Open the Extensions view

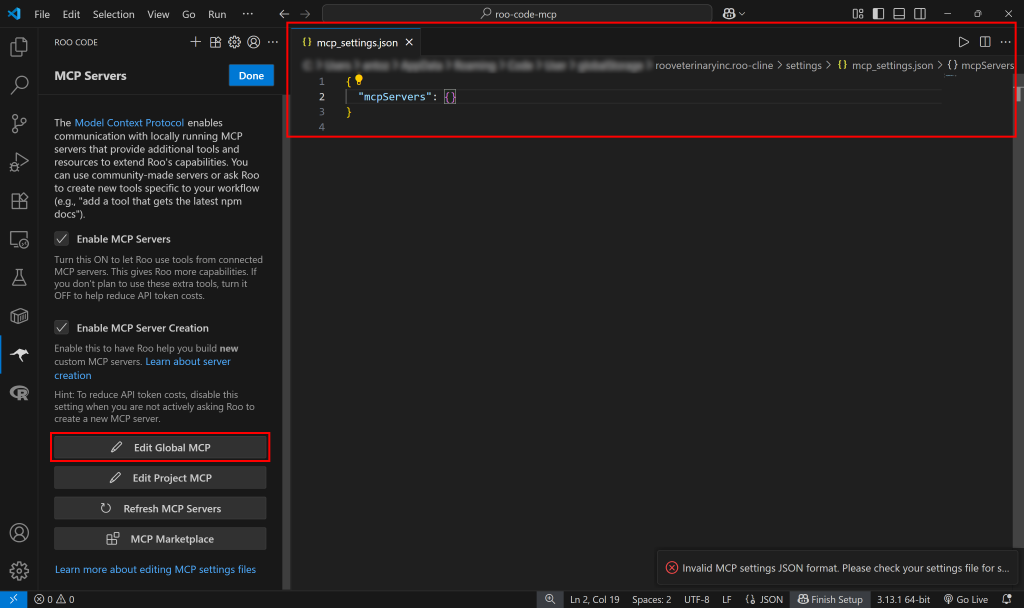[20, 200]
